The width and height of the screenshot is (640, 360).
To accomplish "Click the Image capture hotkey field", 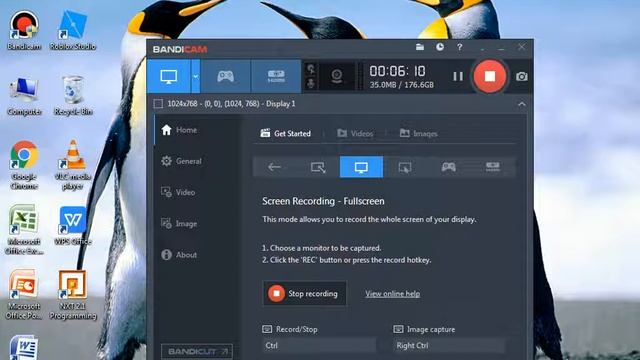I will pyautogui.click(x=449, y=345).
